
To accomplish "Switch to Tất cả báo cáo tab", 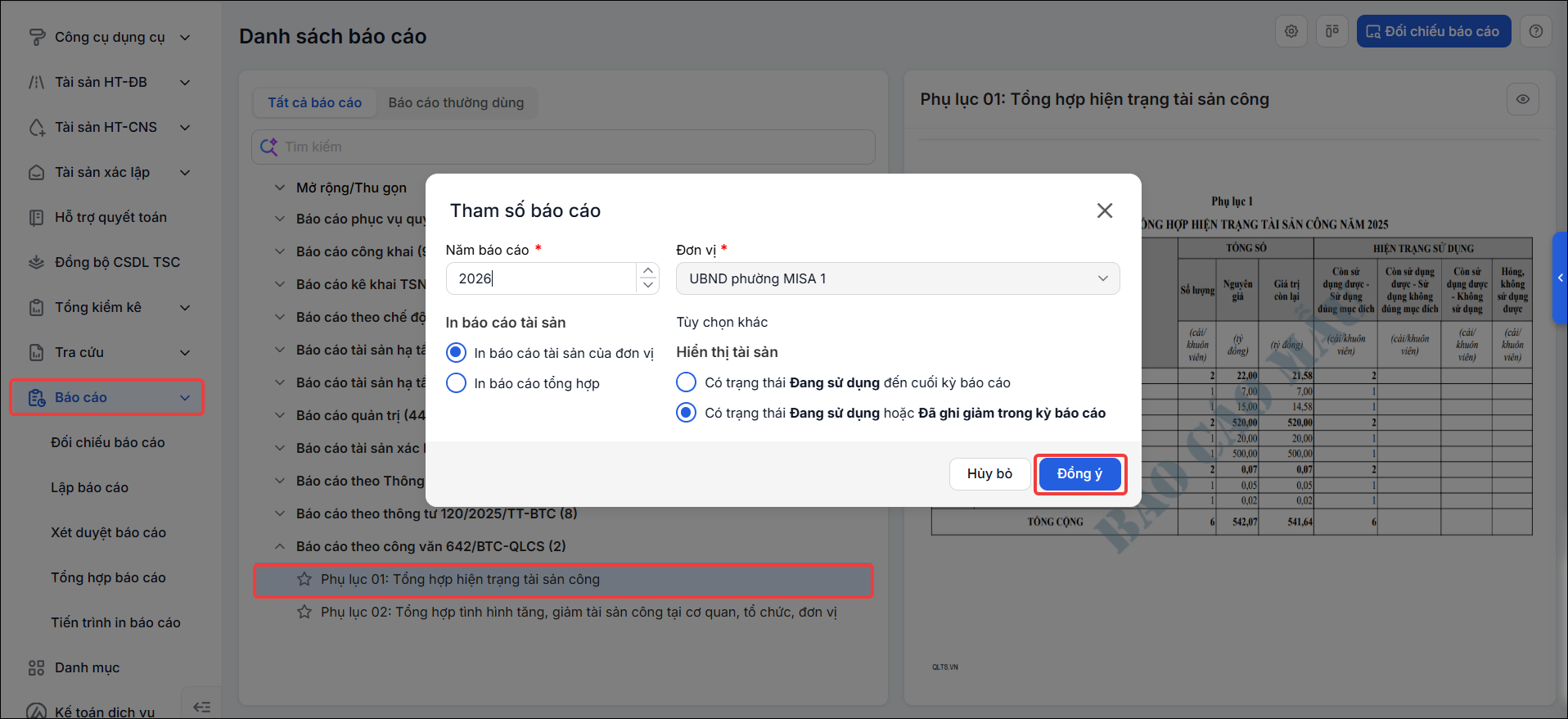I will click(x=315, y=102).
